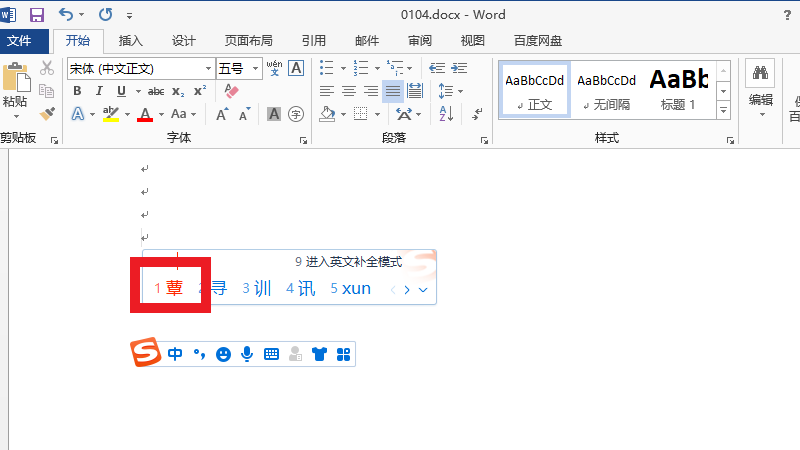Open the font name dropdown

(x=209, y=68)
